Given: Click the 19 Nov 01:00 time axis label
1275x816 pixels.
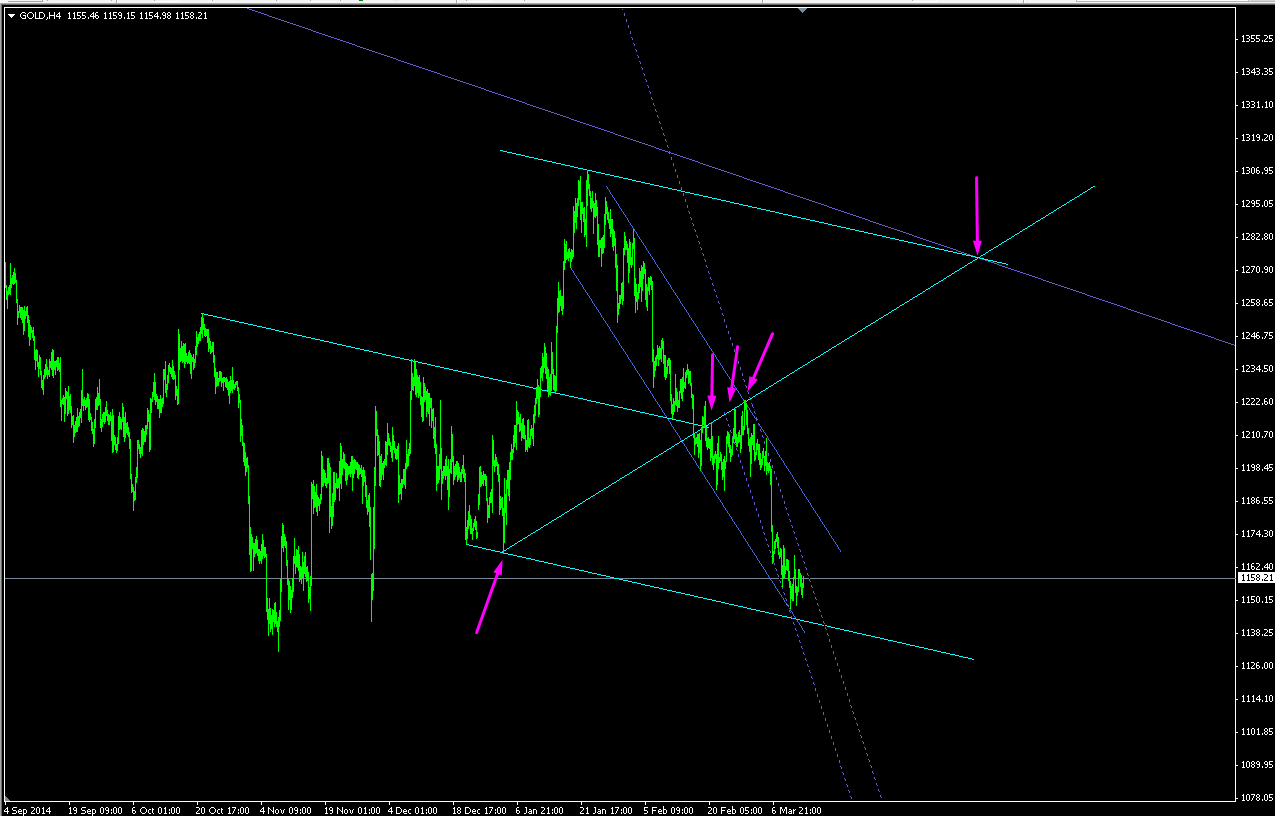Looking at the screenshot, I should (x=352, y=810).
